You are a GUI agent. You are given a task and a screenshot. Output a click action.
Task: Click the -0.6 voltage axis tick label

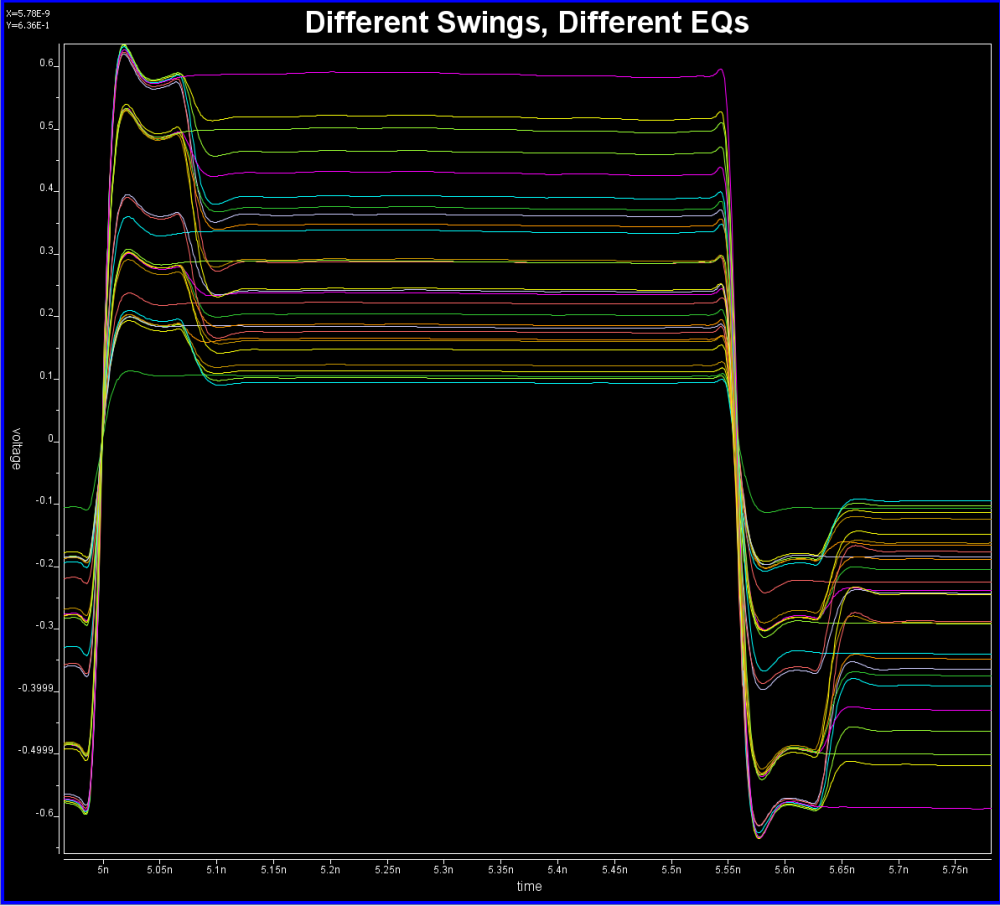pos(45,814)
